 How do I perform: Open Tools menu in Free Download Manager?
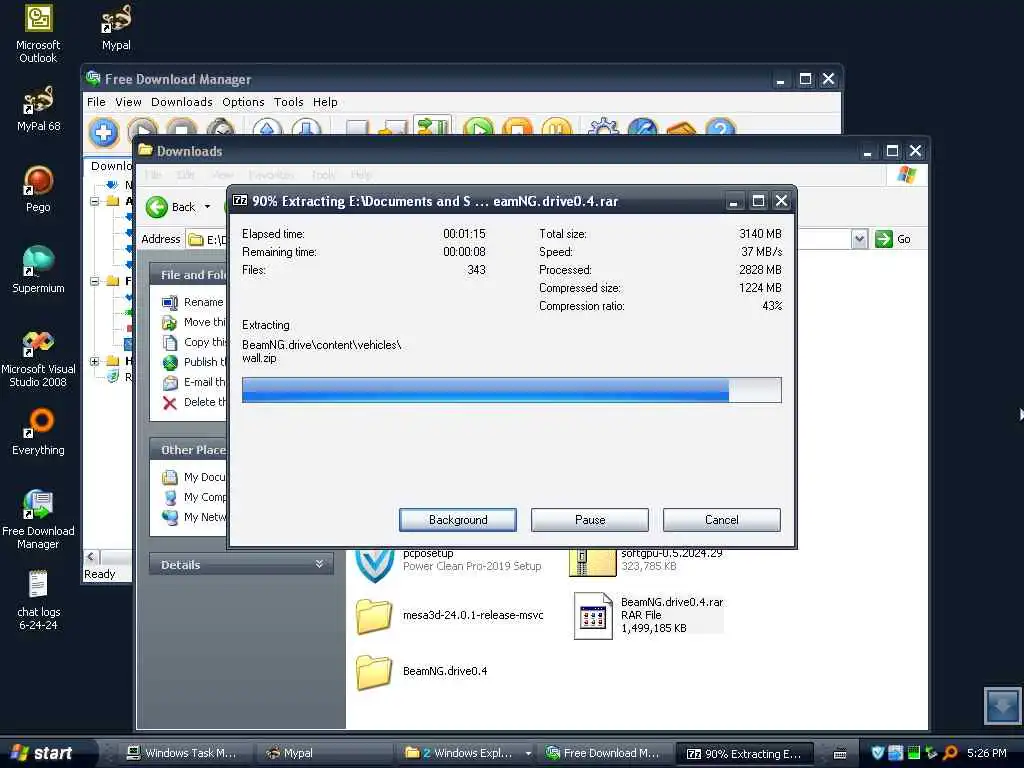tap(288, 102)
